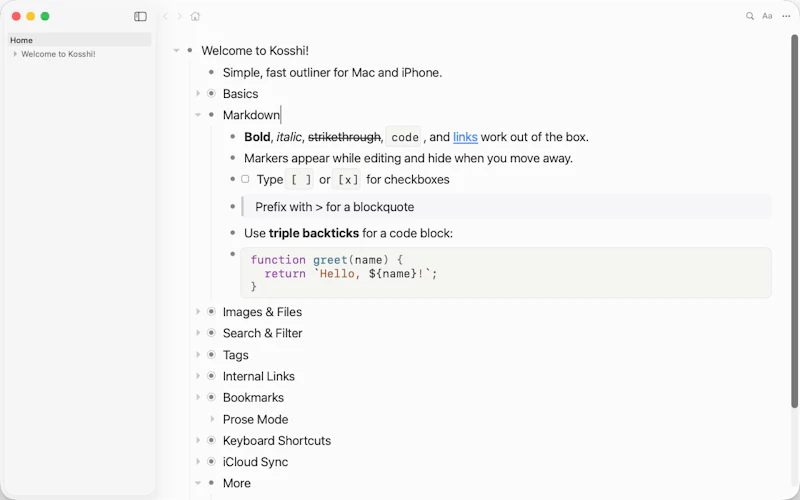
Task: Tick the checkbox before Type [ ]
Action: [245, 179]
